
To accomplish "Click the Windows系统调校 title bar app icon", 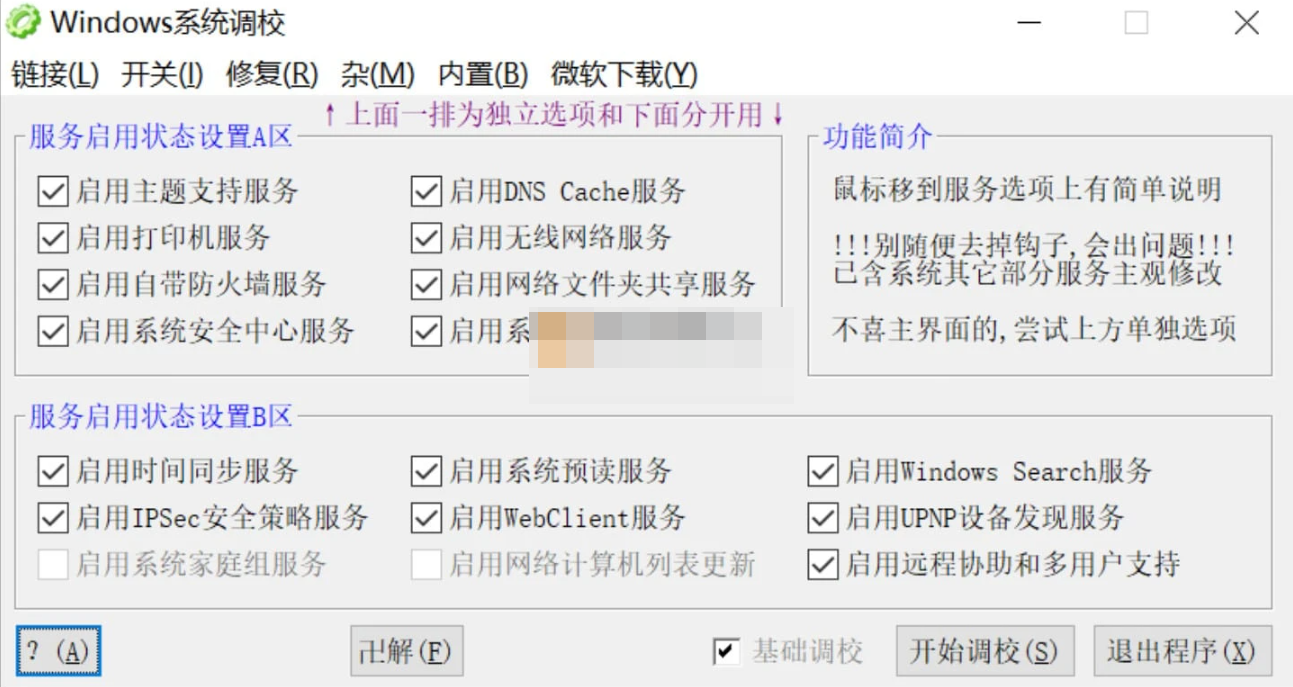I will tap(21, 20).
